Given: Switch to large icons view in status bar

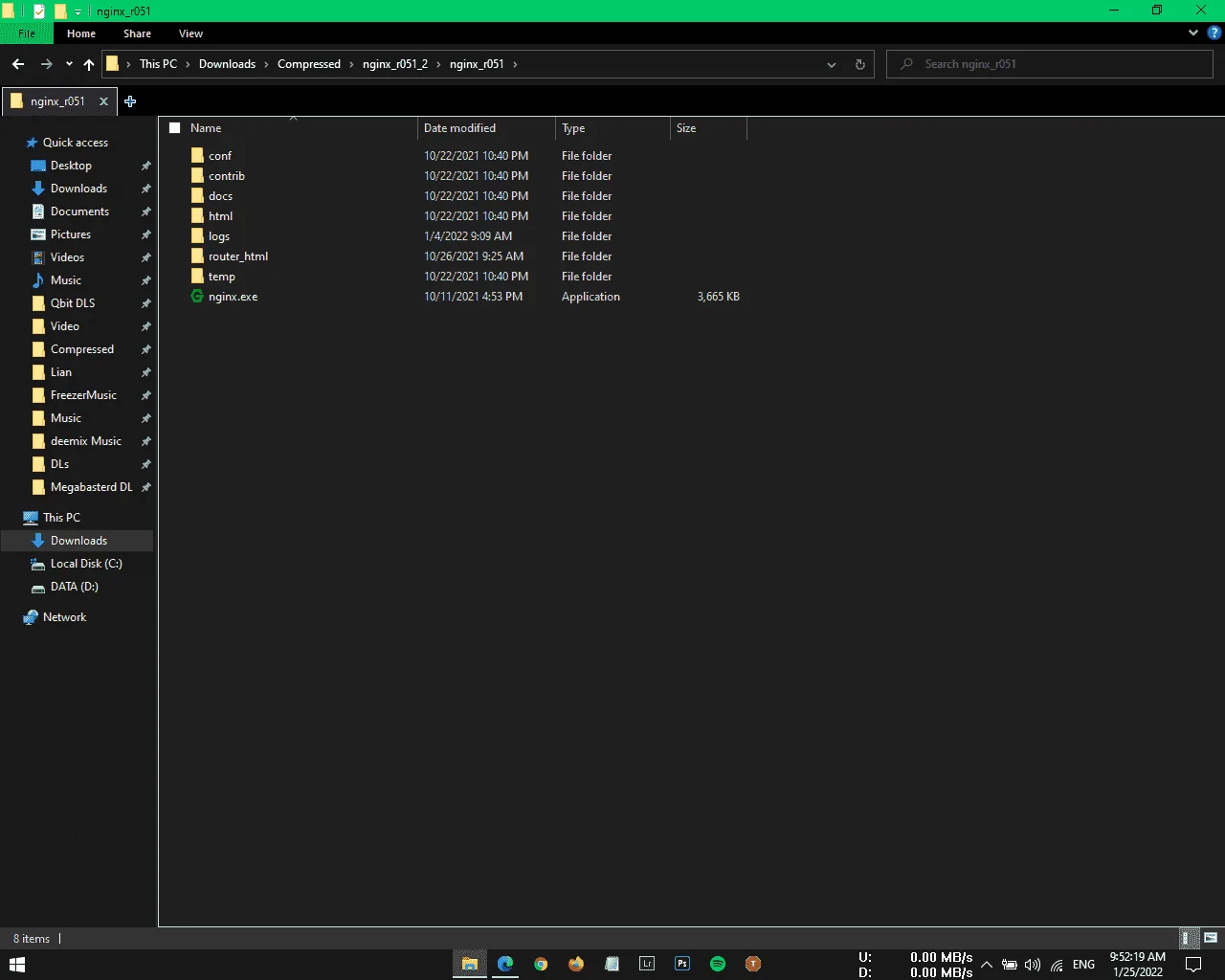Looking at the screenshot, I should [1211, 938].
